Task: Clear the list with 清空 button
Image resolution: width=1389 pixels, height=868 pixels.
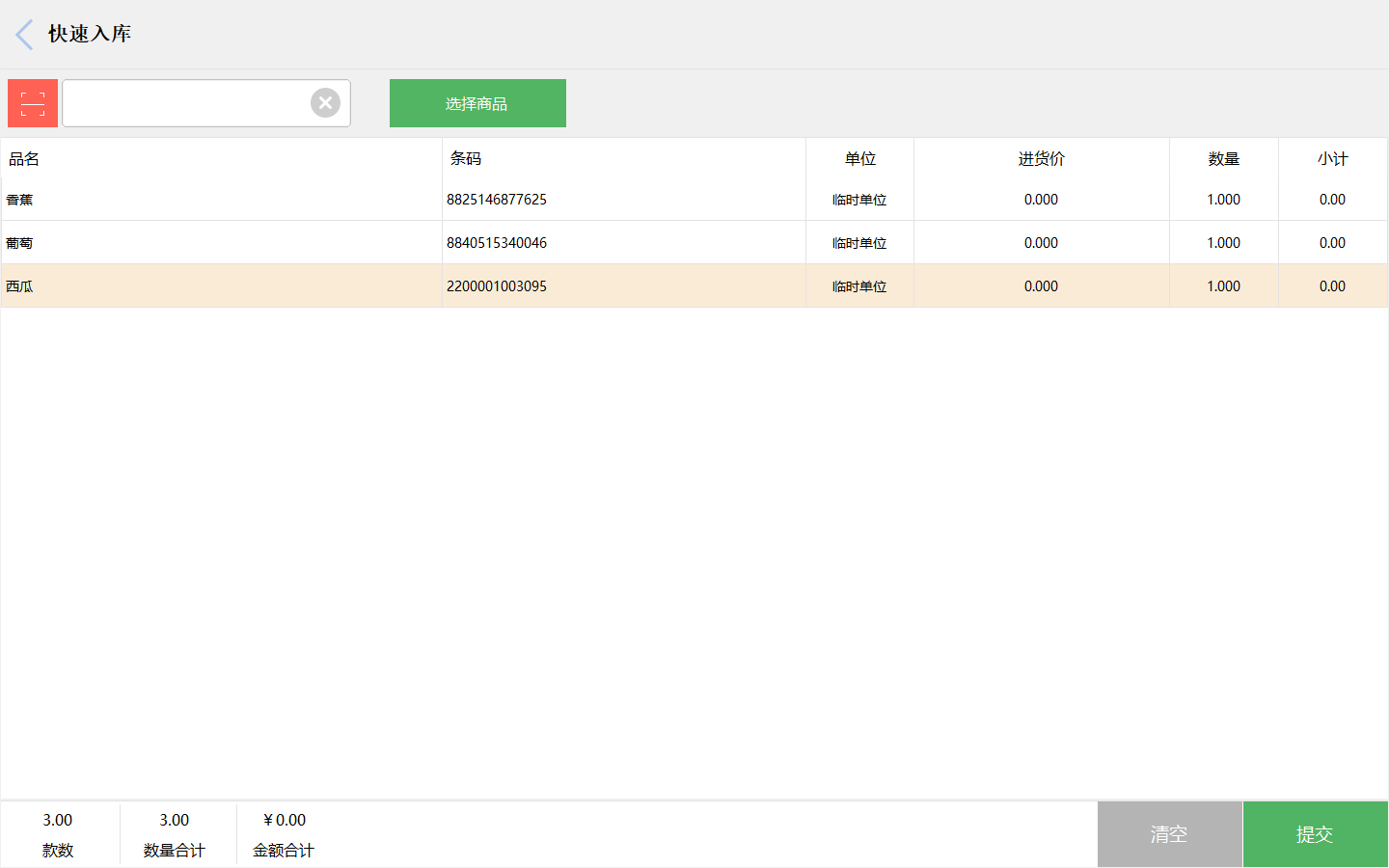Action: click(1169, 834)
